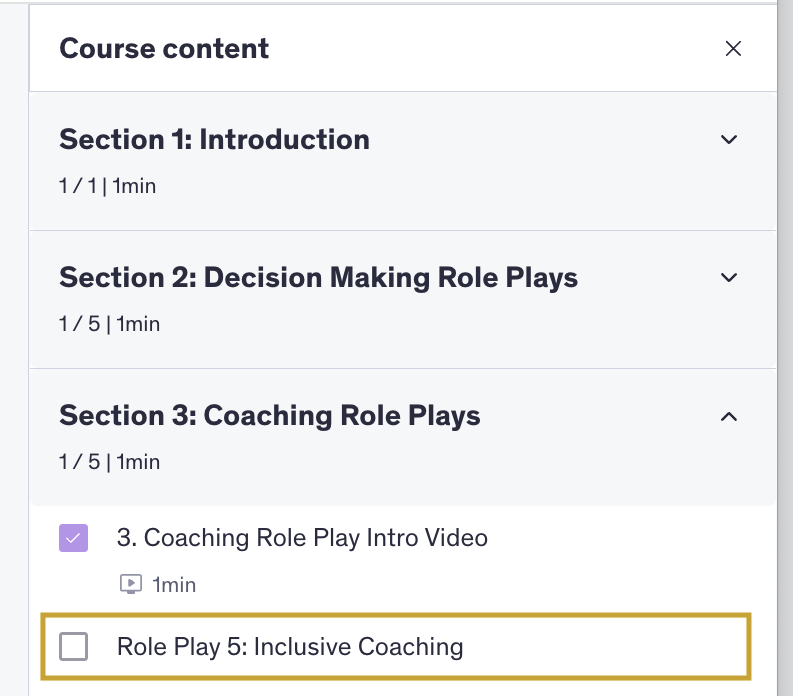793x696 pixels.
Task: Open the lecture 3. Coaching Role Play Intro Video
Action: (x=302, y=538)
